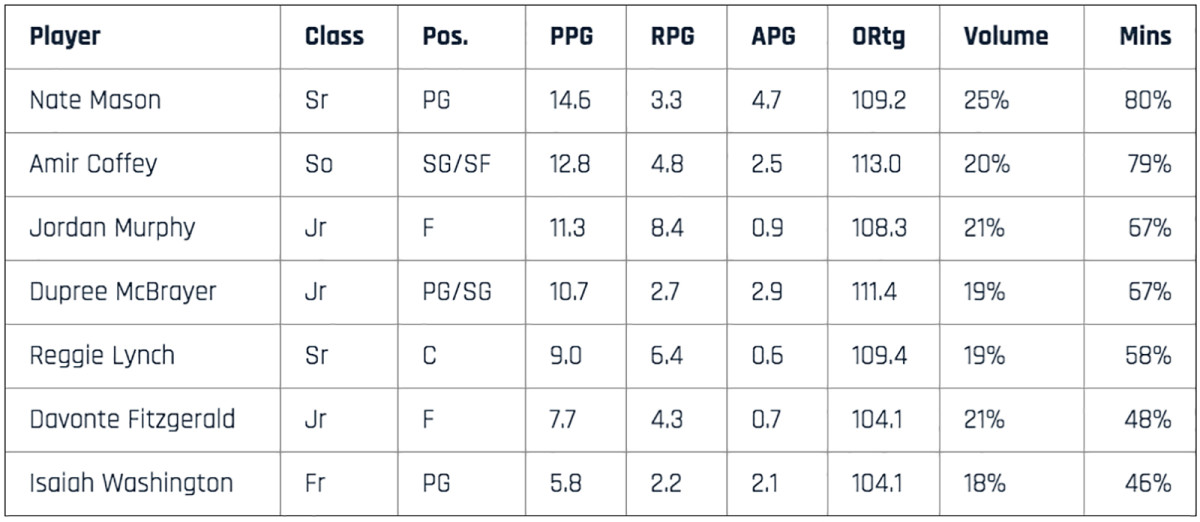This screenshot has height=522, width=1200.
Task: Sort by the Volume column header
Action: 1006,38
